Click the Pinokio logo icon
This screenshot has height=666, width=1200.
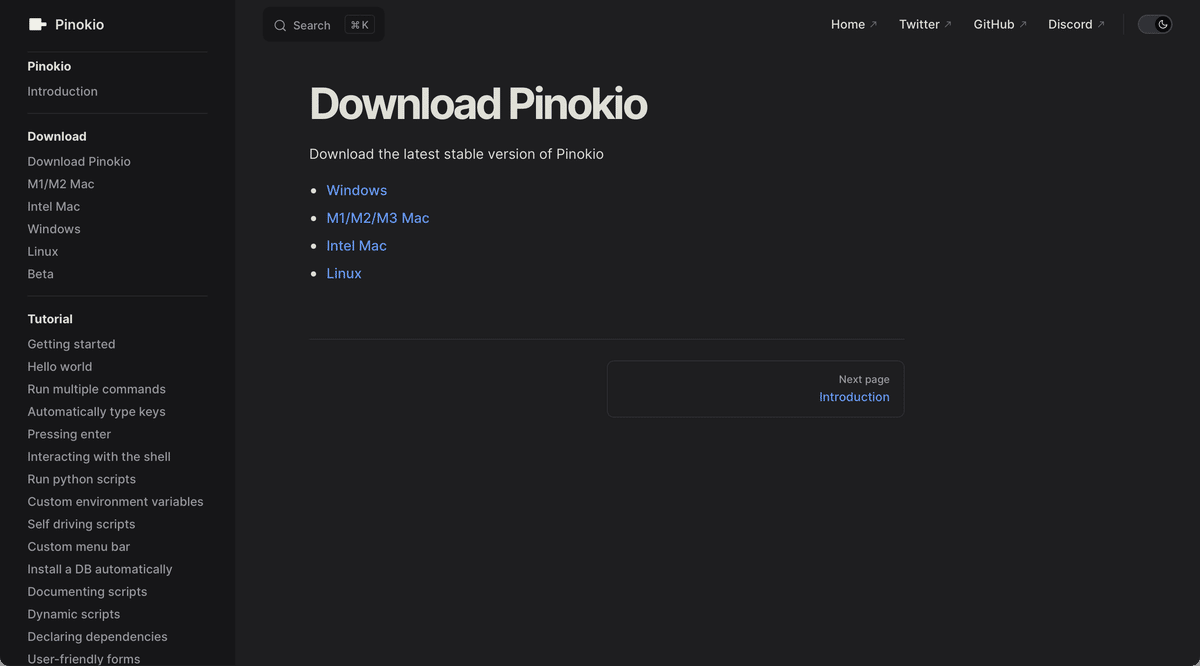(36, 23)
